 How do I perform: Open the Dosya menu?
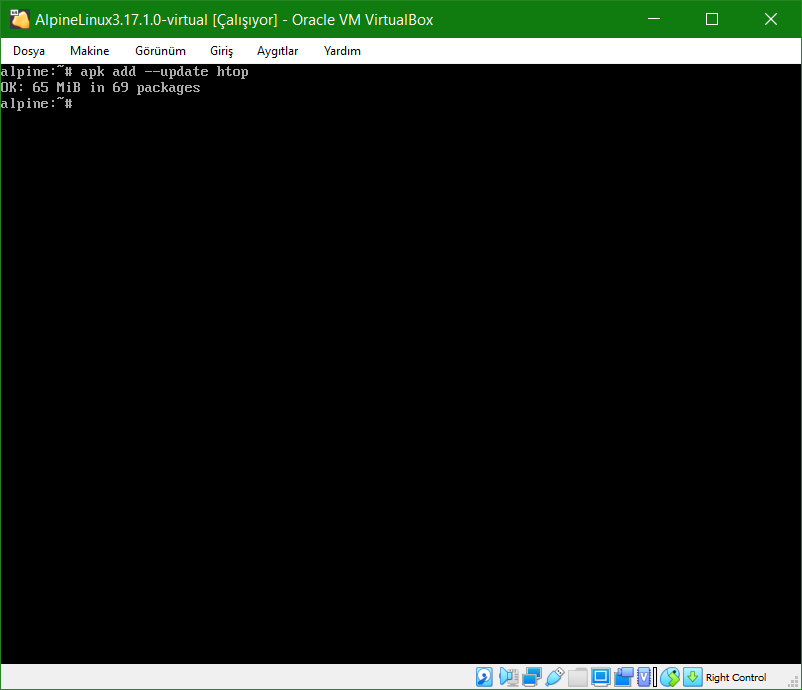(x=29, y=51)
